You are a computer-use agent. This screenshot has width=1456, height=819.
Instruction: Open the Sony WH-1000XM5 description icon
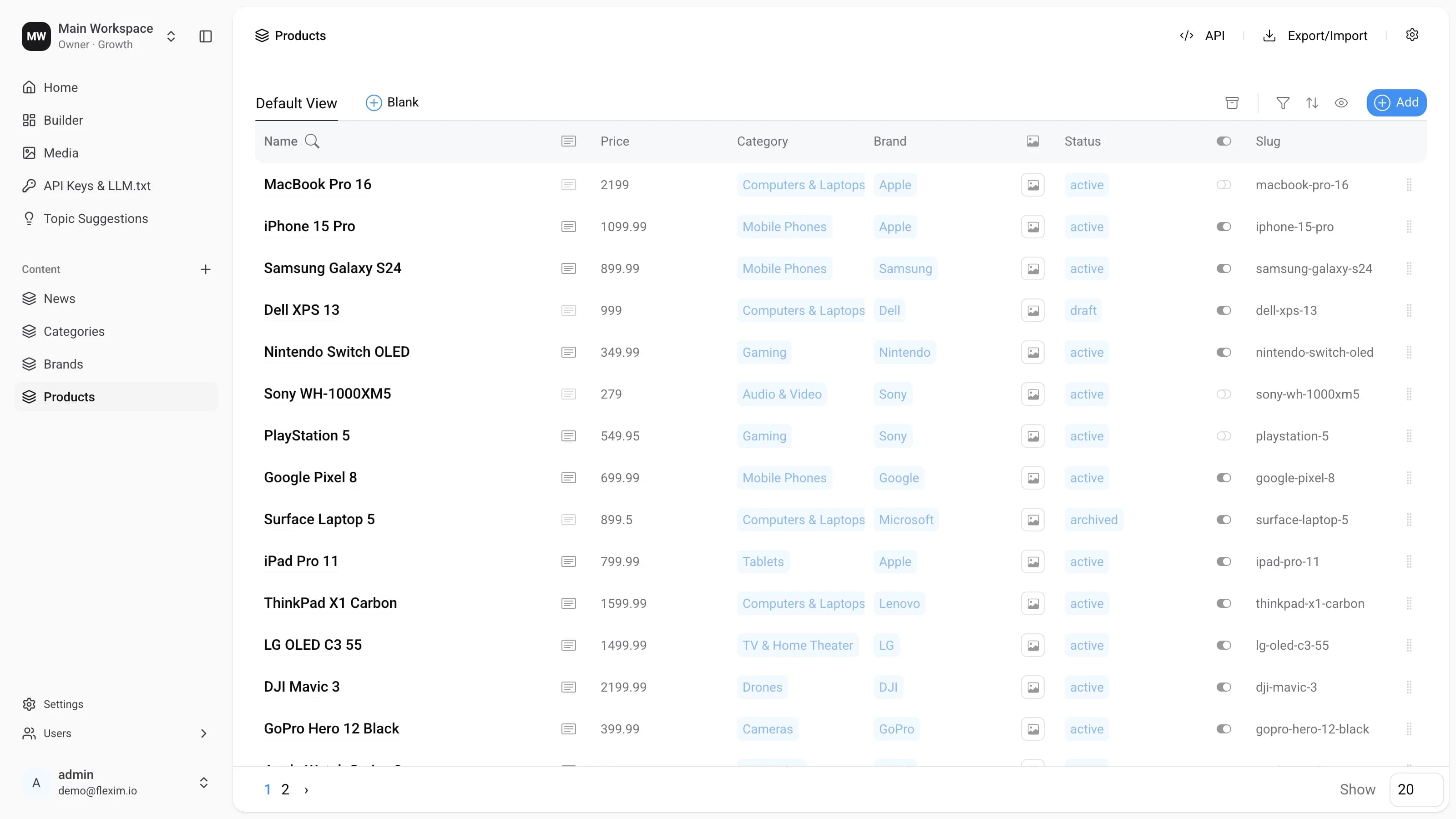point(569,394)
